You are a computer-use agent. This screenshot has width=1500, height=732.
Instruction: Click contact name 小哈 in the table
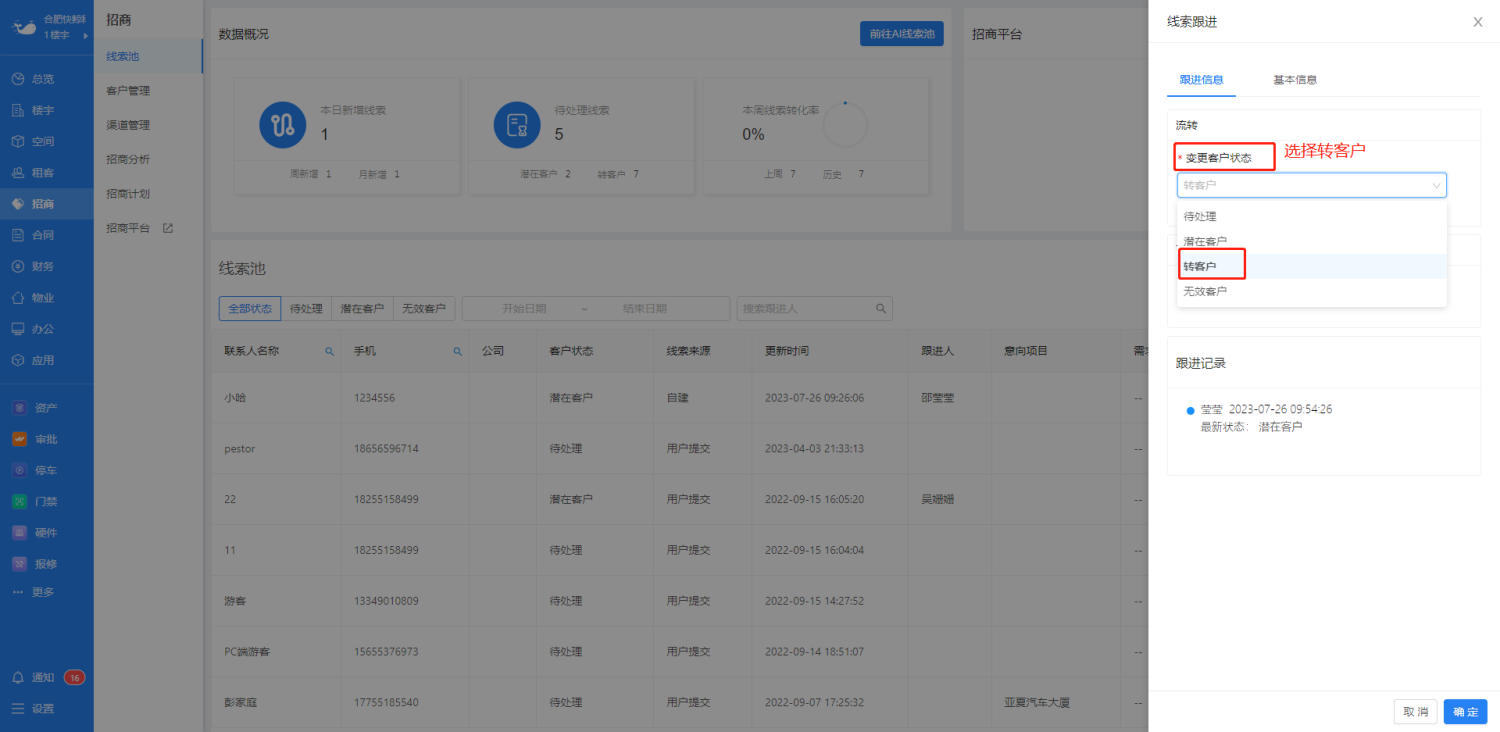[x=235, y=398]
